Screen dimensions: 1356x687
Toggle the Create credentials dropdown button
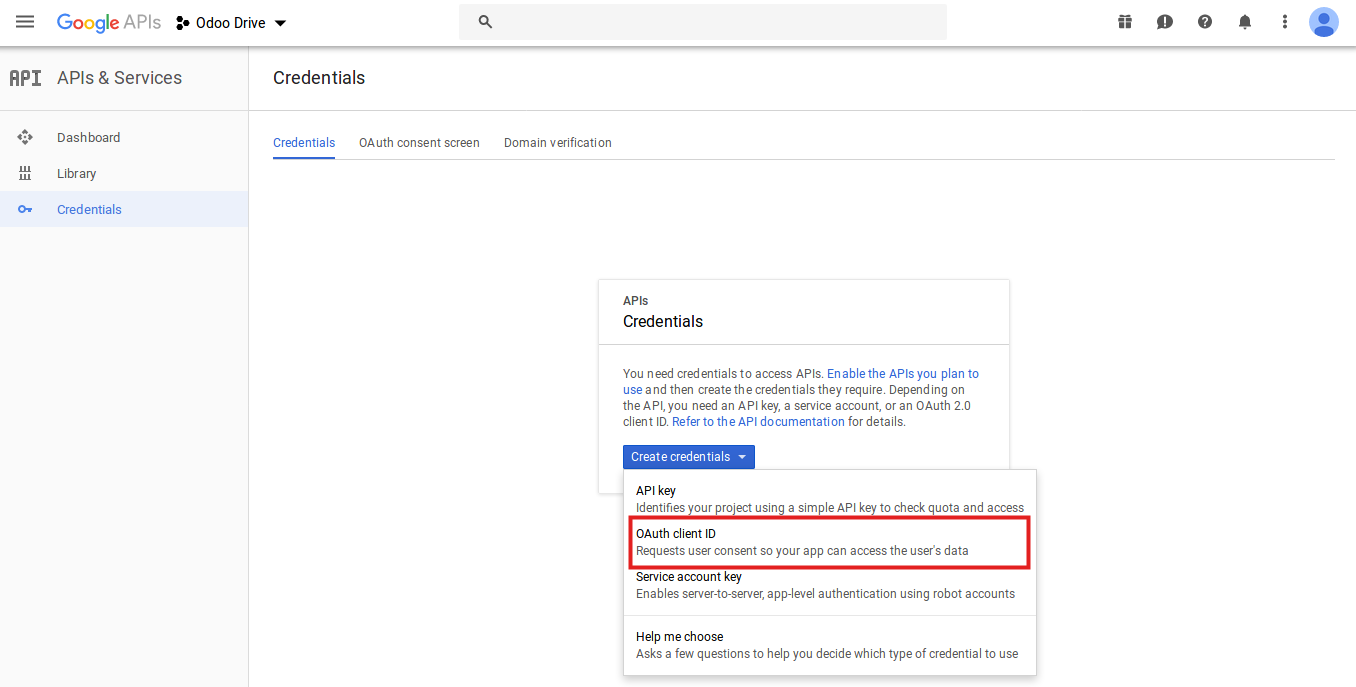[x=688, y=457]
